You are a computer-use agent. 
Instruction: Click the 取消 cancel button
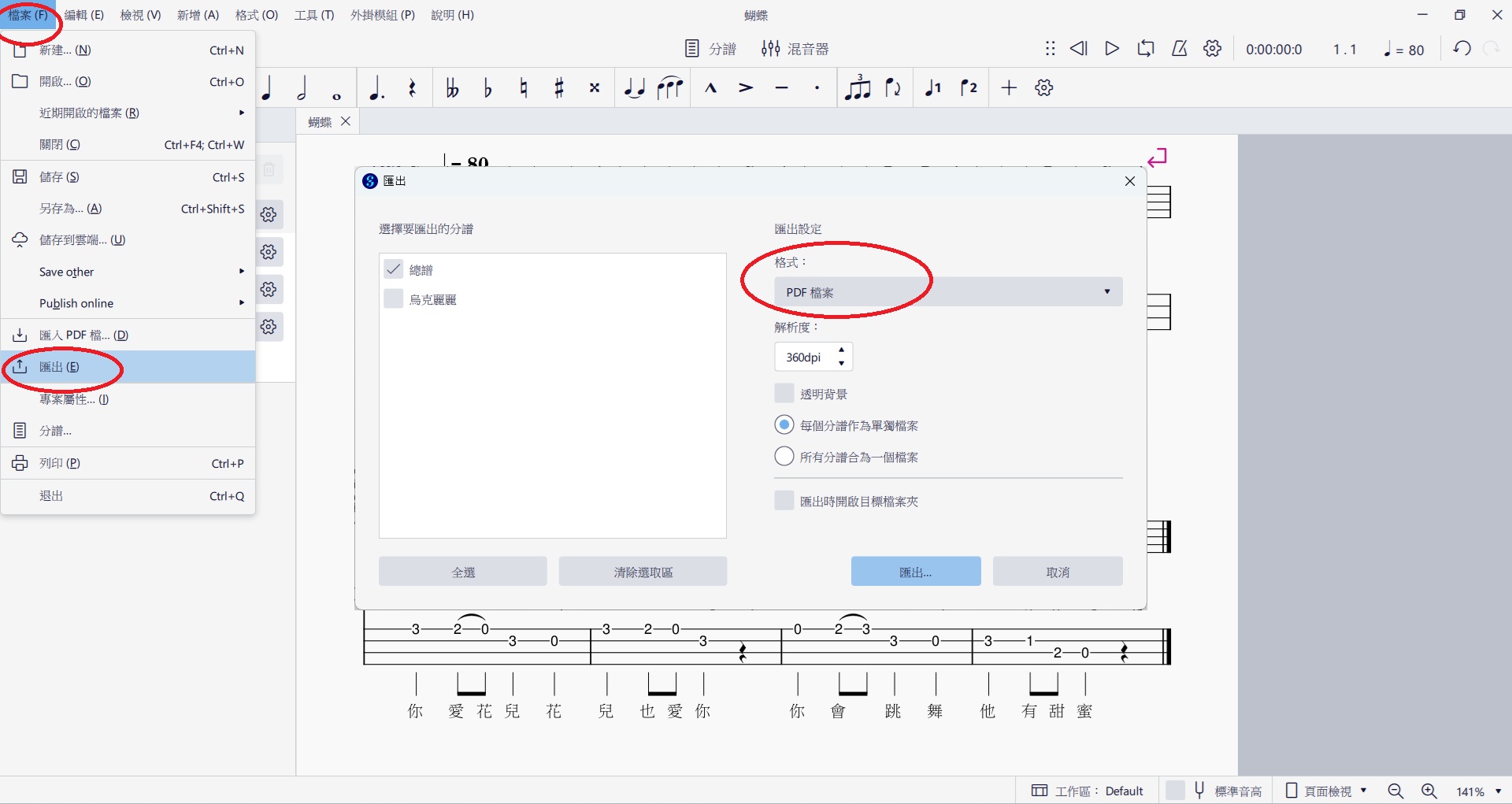tap(1057, 572)
